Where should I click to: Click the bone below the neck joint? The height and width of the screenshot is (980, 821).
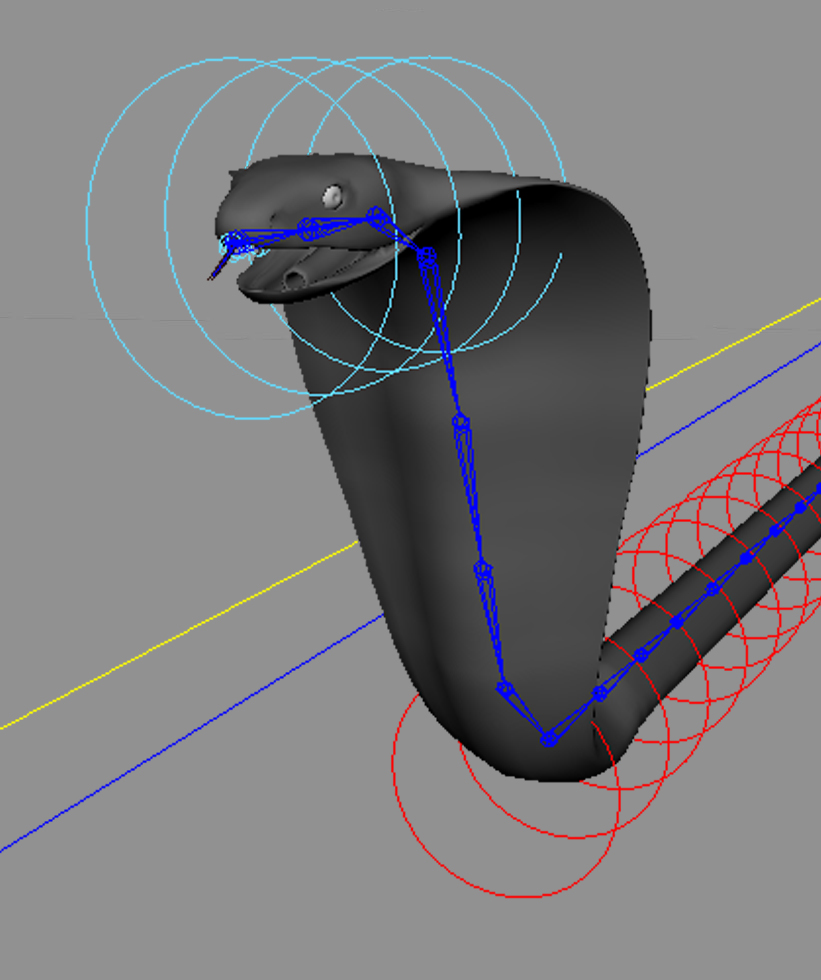(x=444, y=340)
